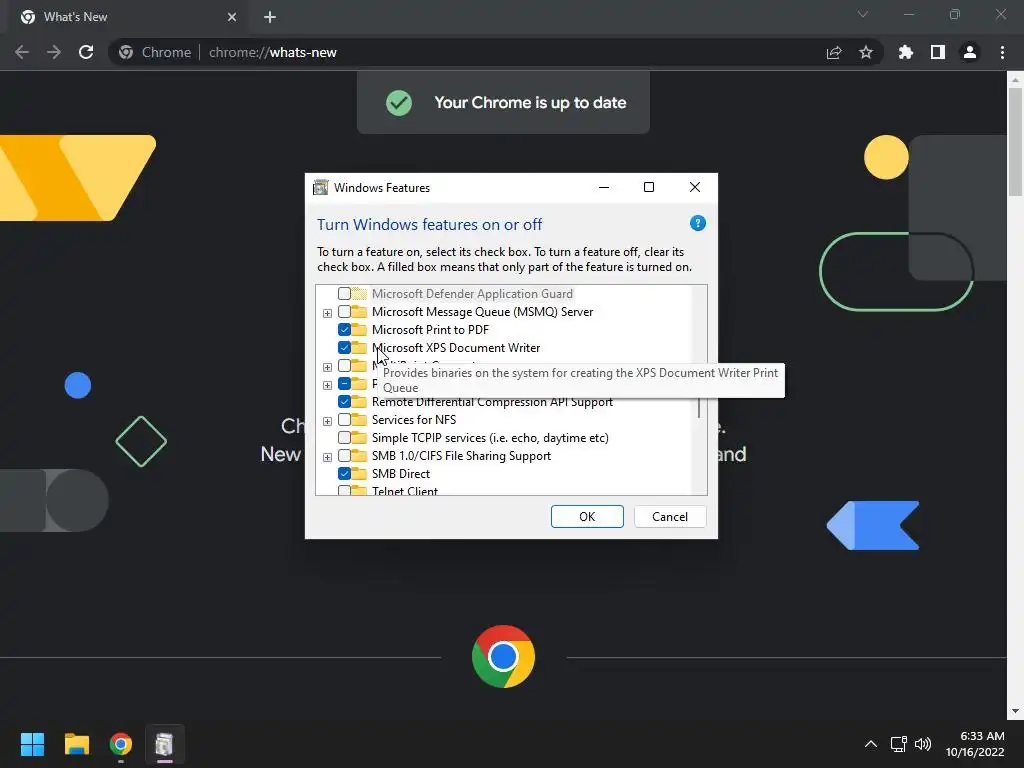Screen dimensions: 1024x768
Task: Maximize the Windows Features dialog
Action: pos(648,187)
